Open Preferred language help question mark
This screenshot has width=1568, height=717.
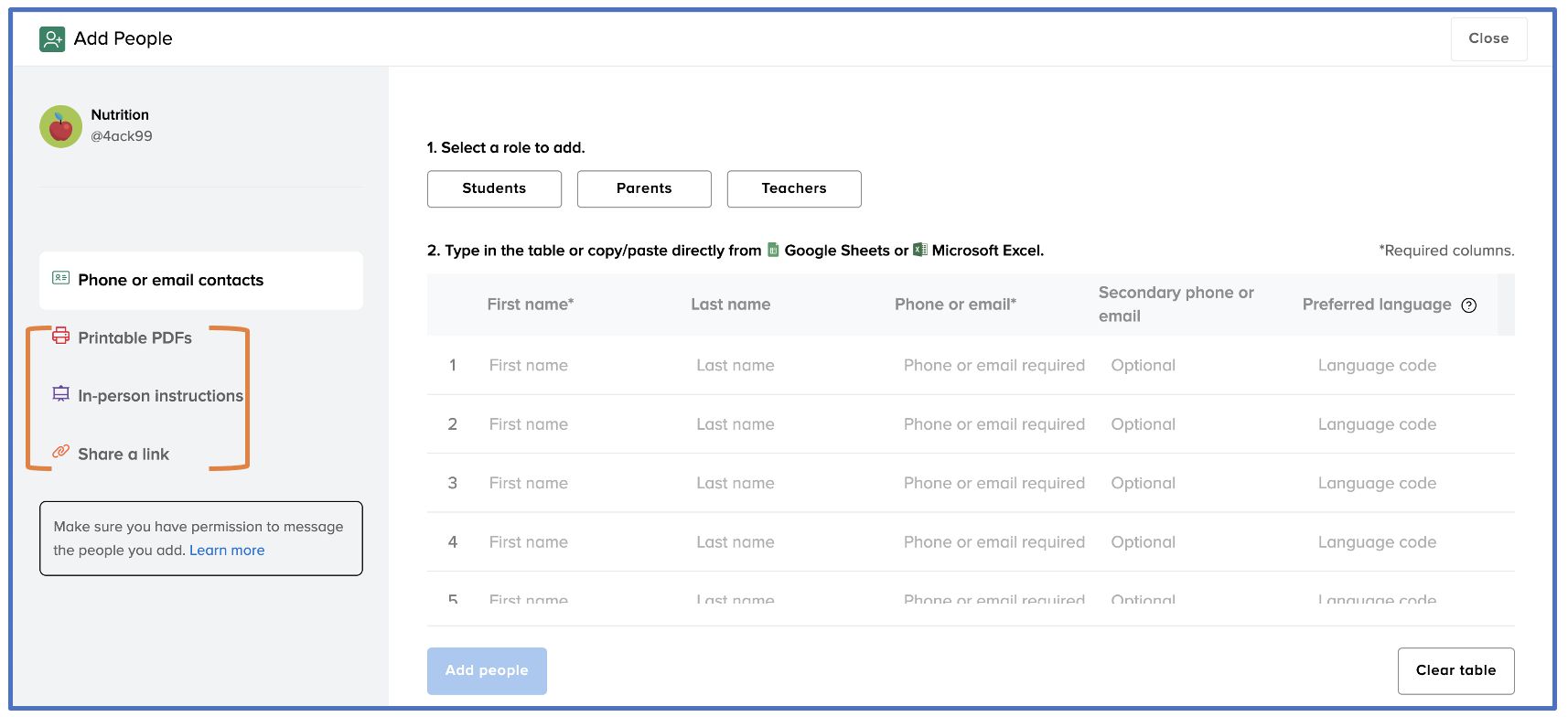tap(1468, 305)
